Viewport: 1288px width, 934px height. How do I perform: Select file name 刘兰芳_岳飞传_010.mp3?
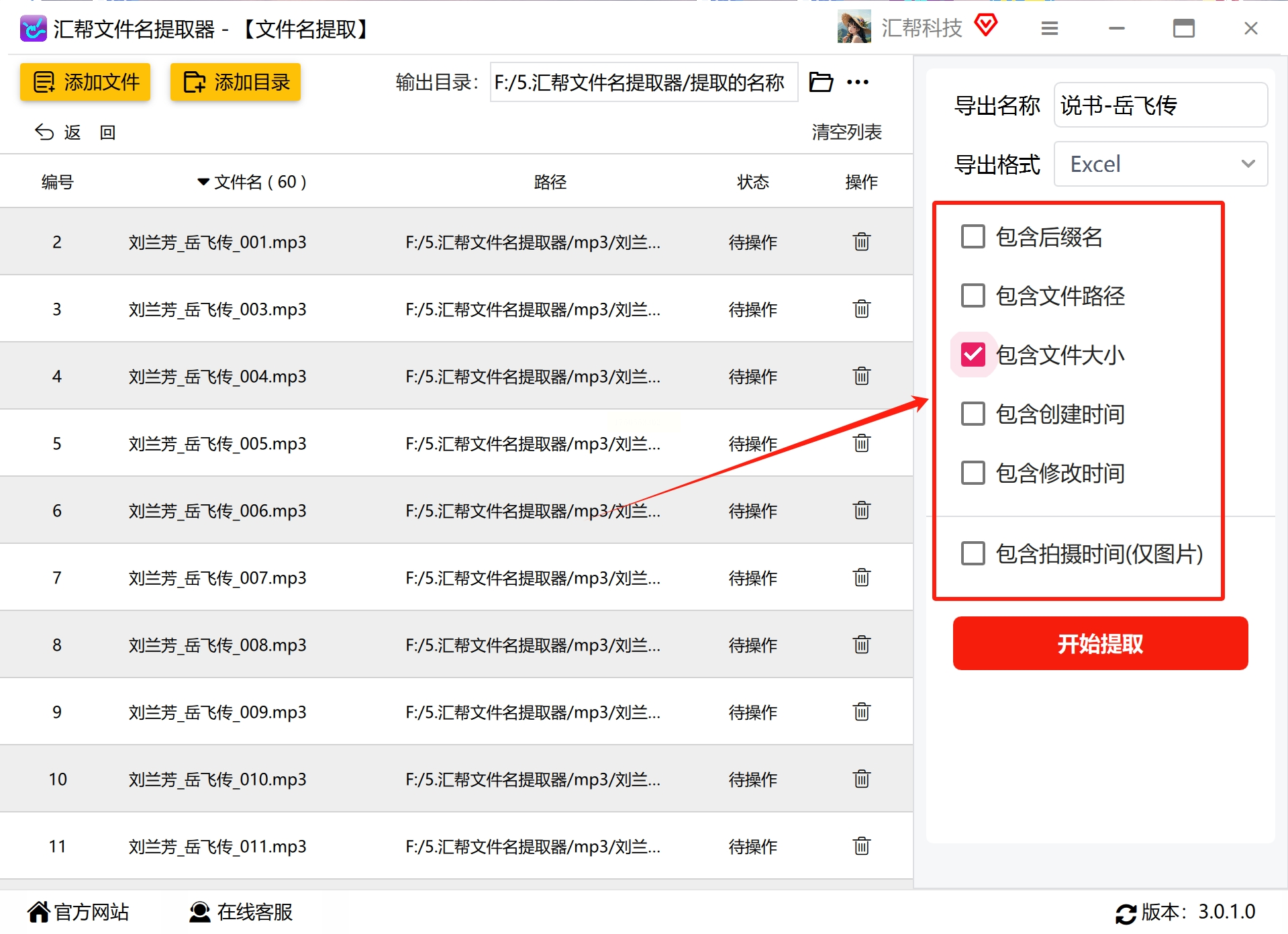217,779
